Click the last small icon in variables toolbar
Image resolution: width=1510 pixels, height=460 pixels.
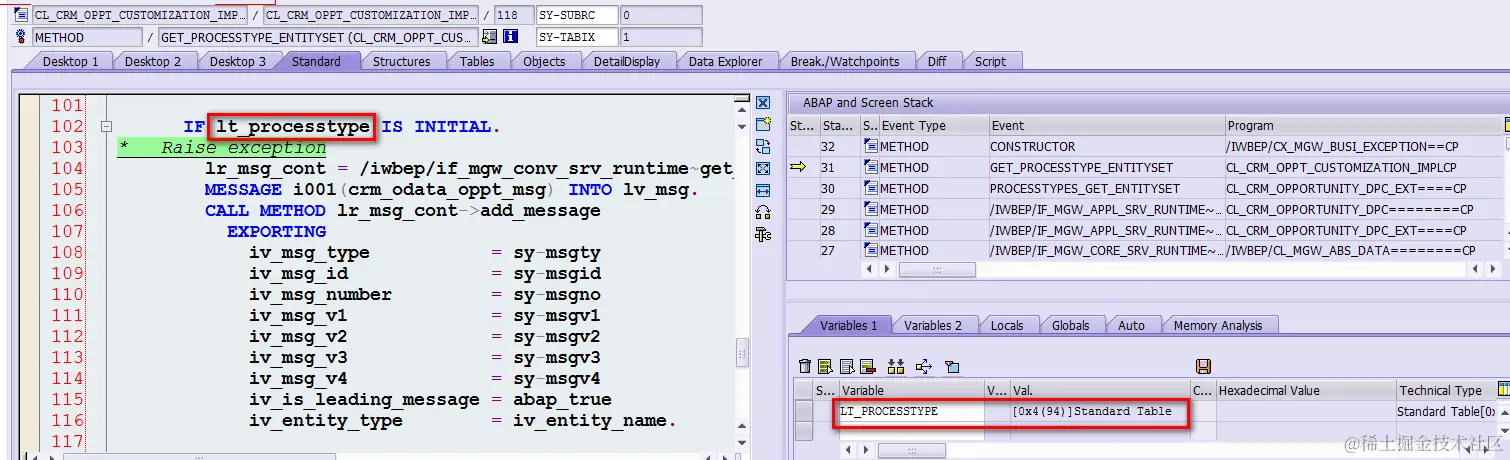coord(951,366)
